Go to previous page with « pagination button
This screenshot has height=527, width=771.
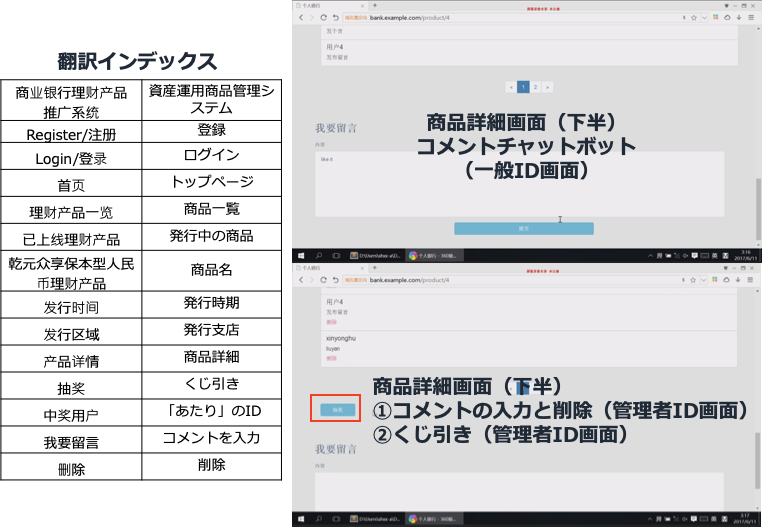pyautogui.click(x=511, y=87)
